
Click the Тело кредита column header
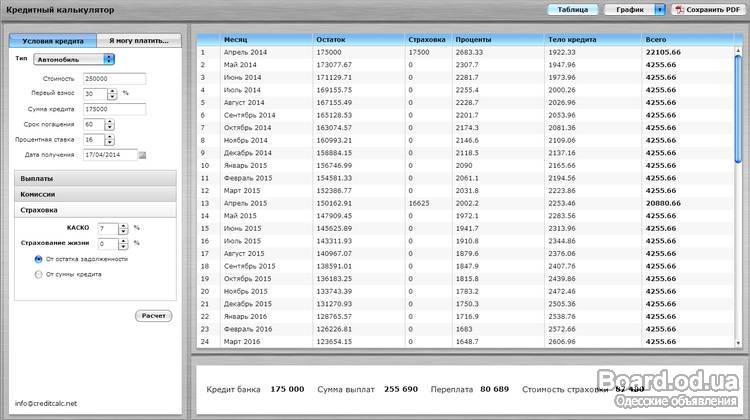[593, 40]
